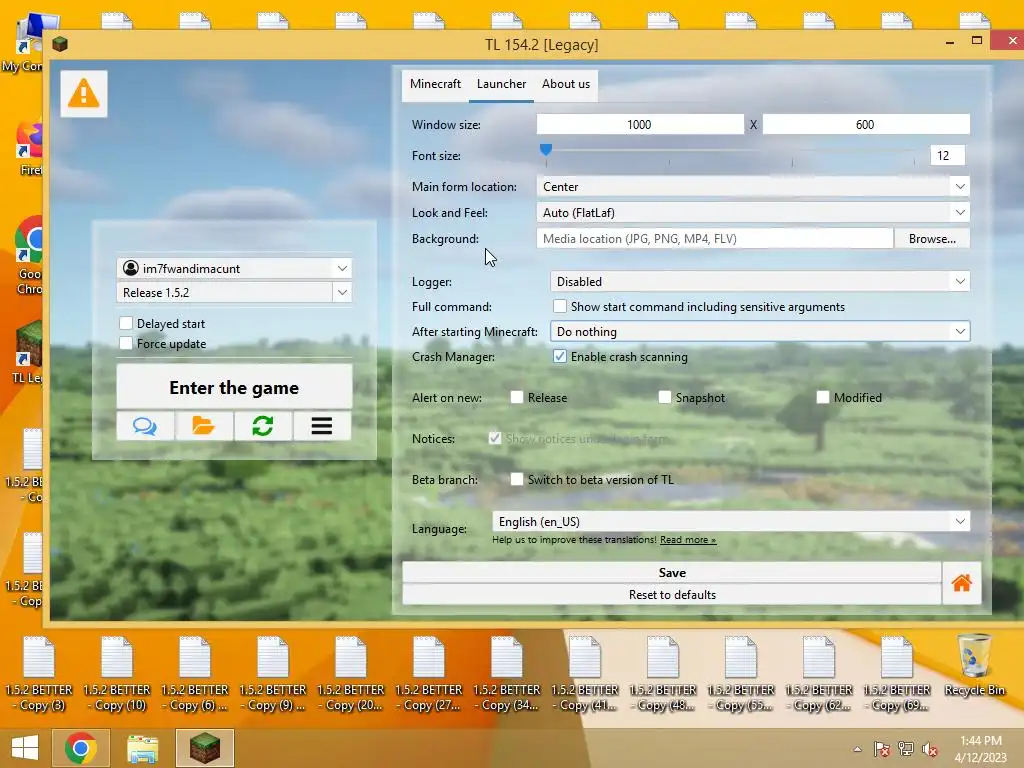
Task: Check Alert on new Snapshot
Action: click(x=665, y=397)
